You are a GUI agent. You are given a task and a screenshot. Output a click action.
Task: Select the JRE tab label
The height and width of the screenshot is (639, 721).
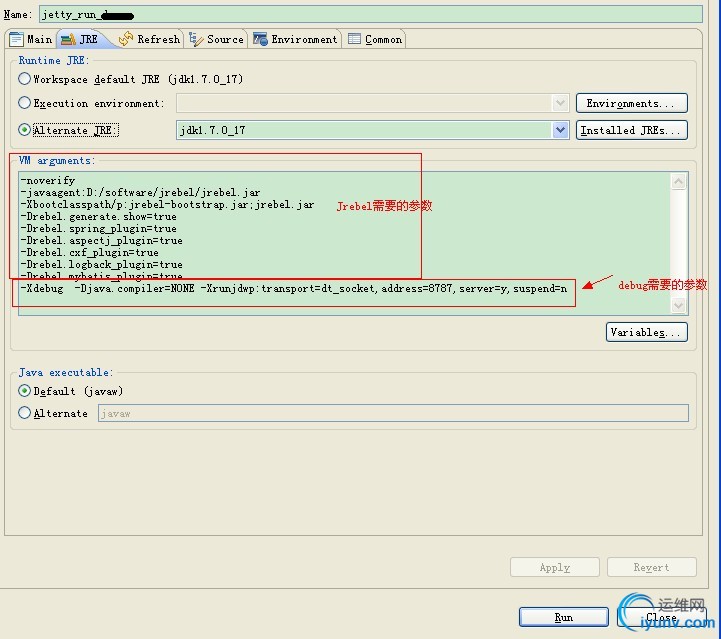click(x=89, y=40)
